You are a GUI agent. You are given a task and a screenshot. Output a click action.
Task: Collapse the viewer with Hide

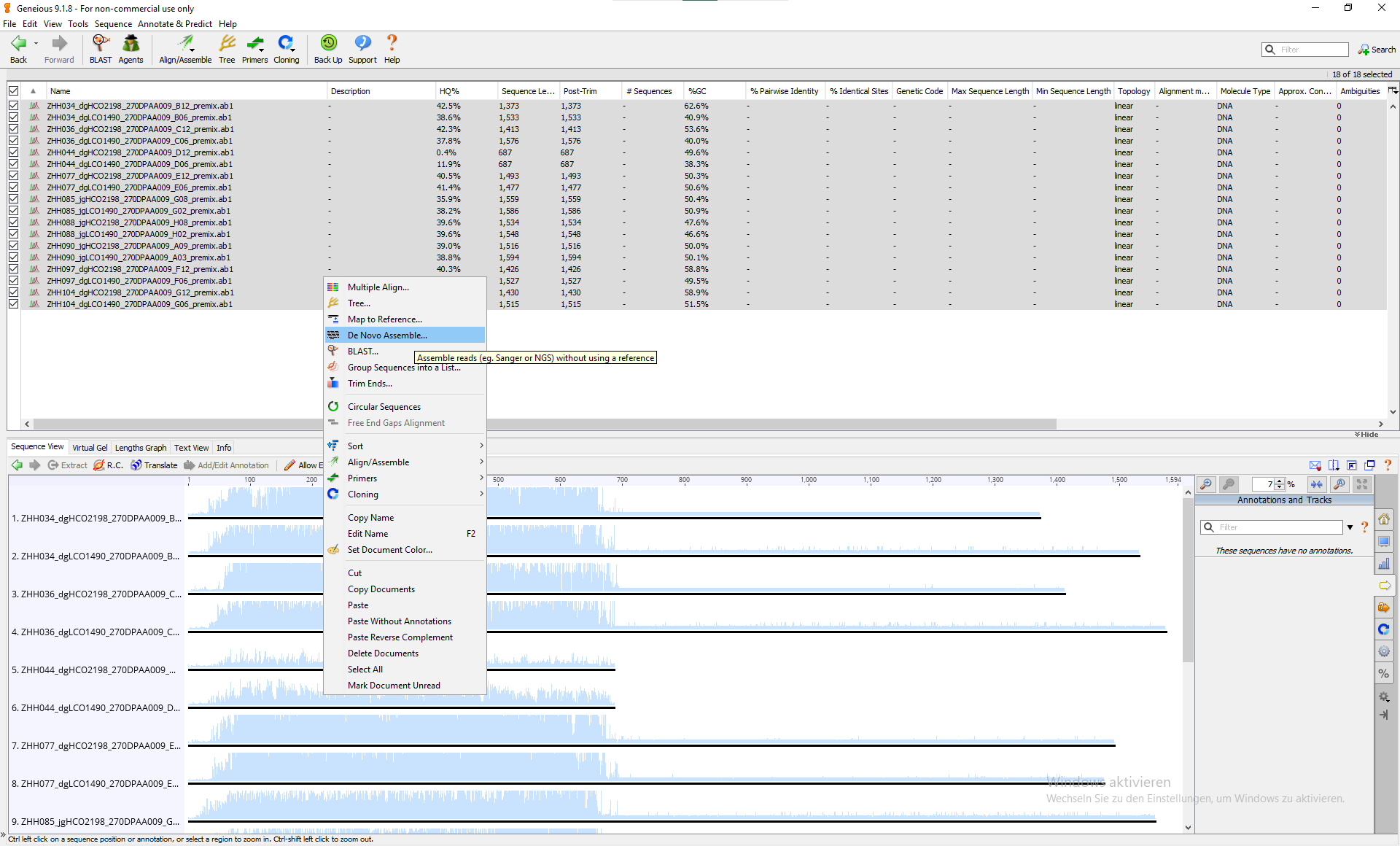[1366, 435]
